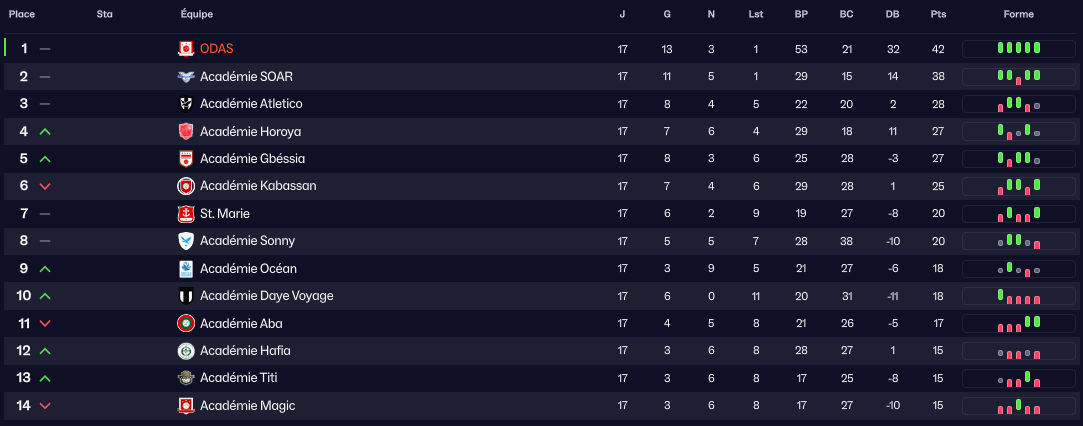Screen dimensions: 1083x426
Task: Click the ODAS club crest icon
Action: pos(186,49)
